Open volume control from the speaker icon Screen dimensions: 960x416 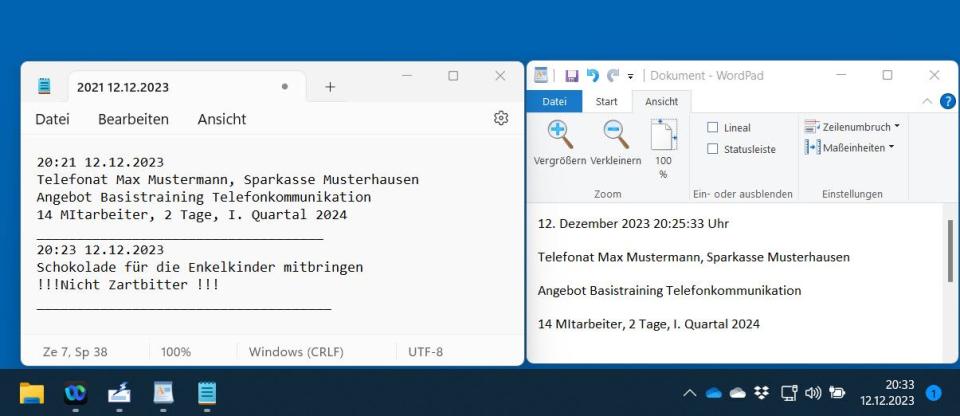[x=813, y=393]
